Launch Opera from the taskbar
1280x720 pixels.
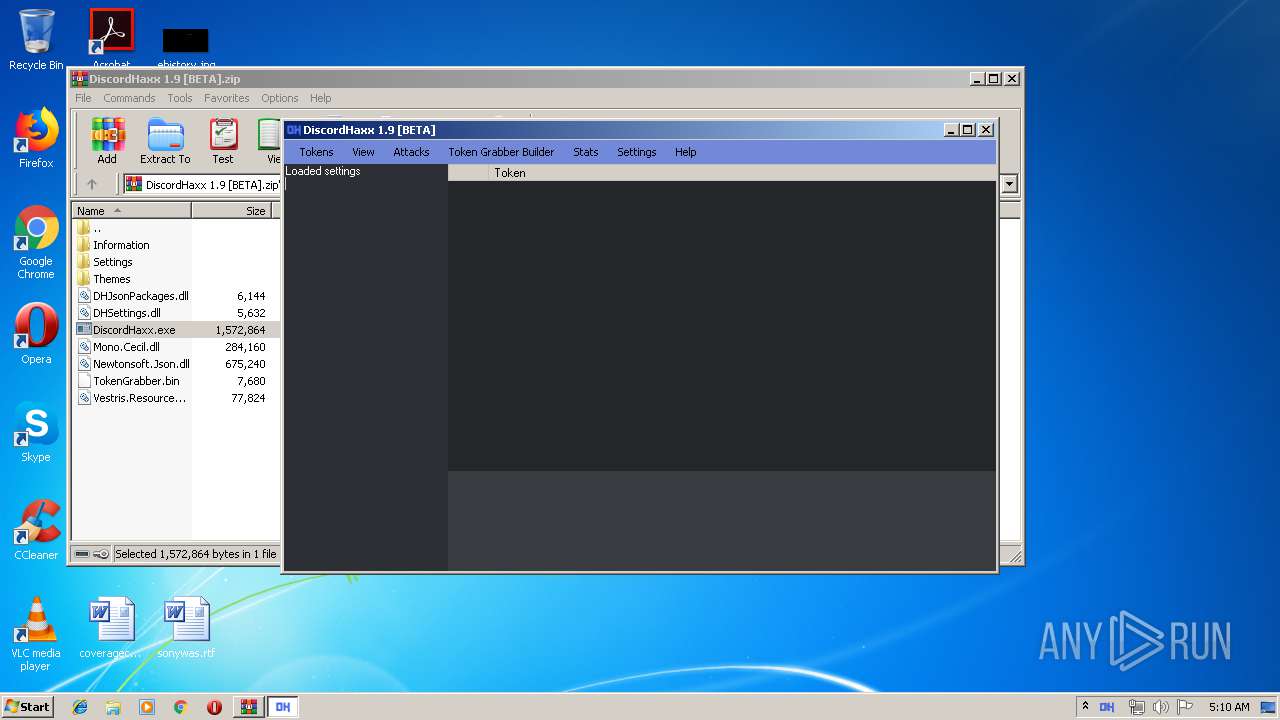(x=214, y=707)
